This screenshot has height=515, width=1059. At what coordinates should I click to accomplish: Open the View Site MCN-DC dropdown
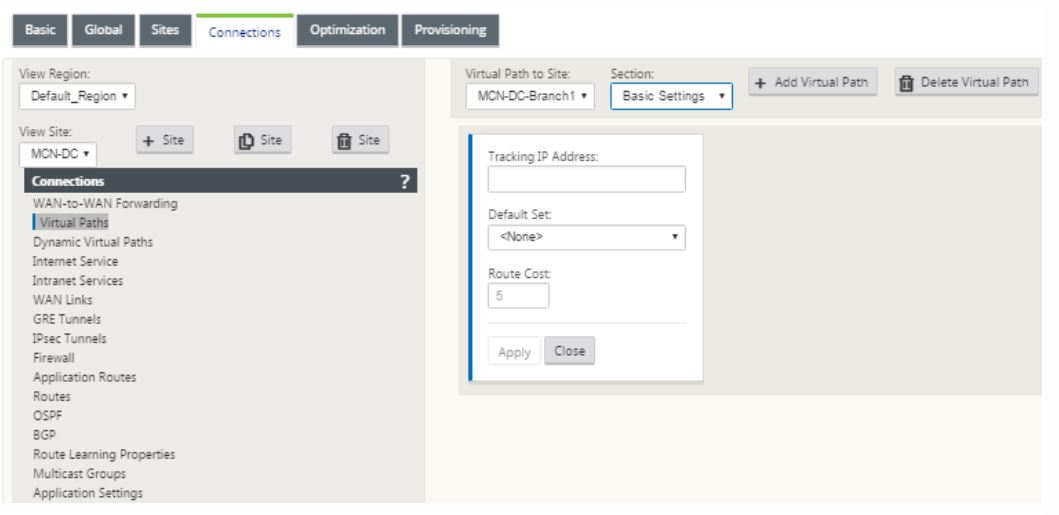[x=58, y=154]
